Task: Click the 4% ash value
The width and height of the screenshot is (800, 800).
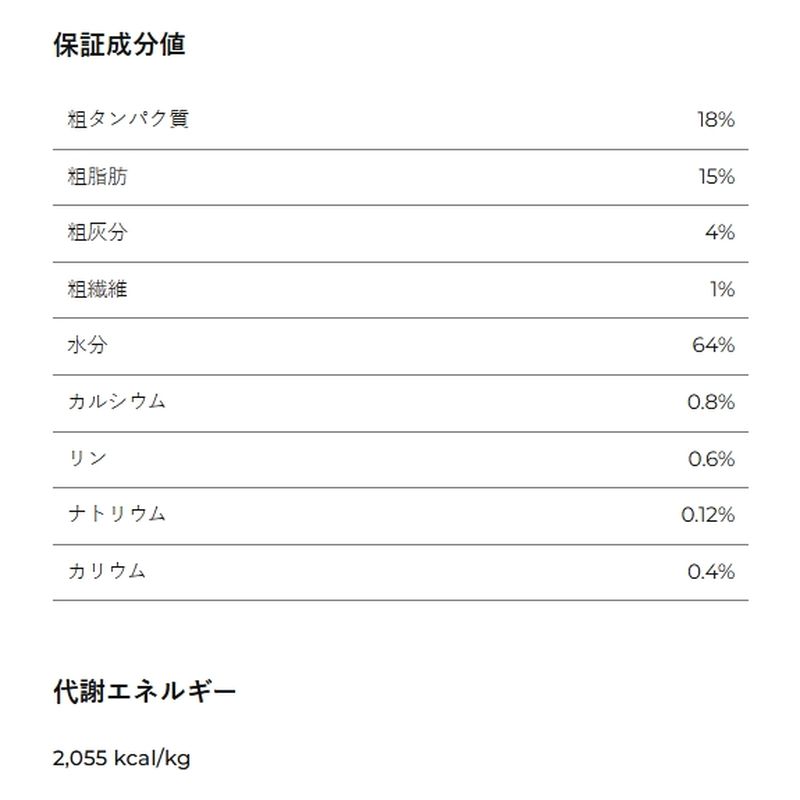Action: (720, 233)
